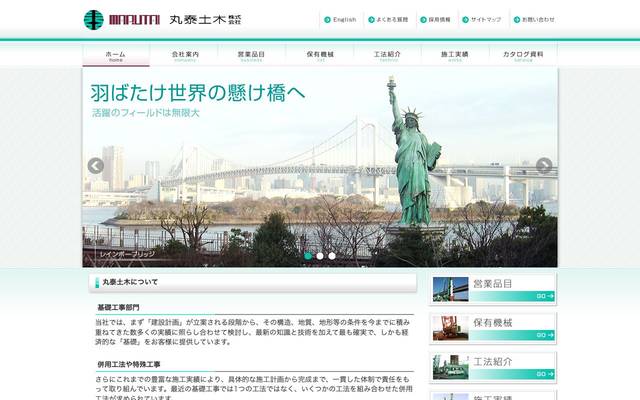Open the サイトマップ sitemap link
Screen dimensions: 640x400
[486, 20]
